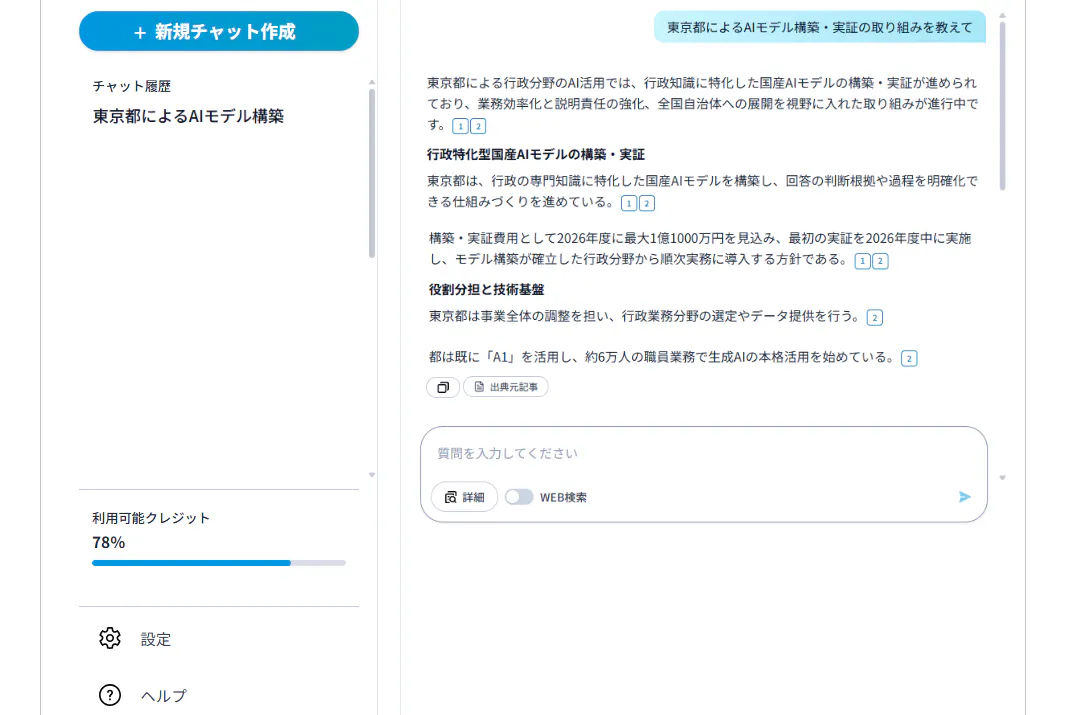Send the message with arrow icon
Screen dimensions: 1074x715
coord(964,497)
